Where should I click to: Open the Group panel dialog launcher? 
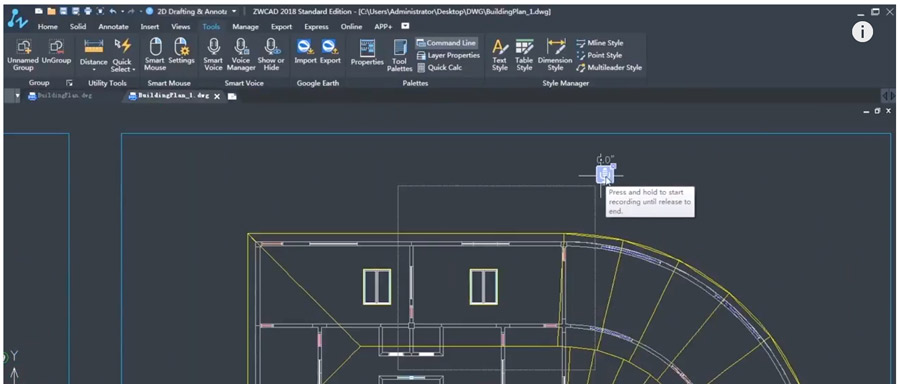pyautogui.click(x=69, y=83)
